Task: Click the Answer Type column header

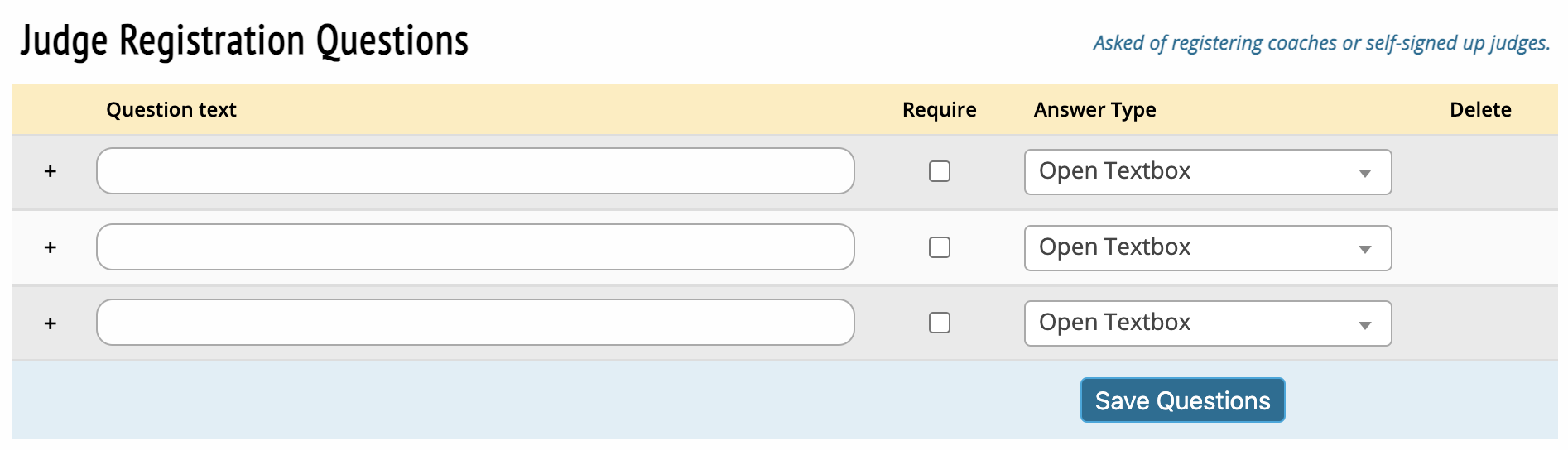Action: (x=1094, y=110)
